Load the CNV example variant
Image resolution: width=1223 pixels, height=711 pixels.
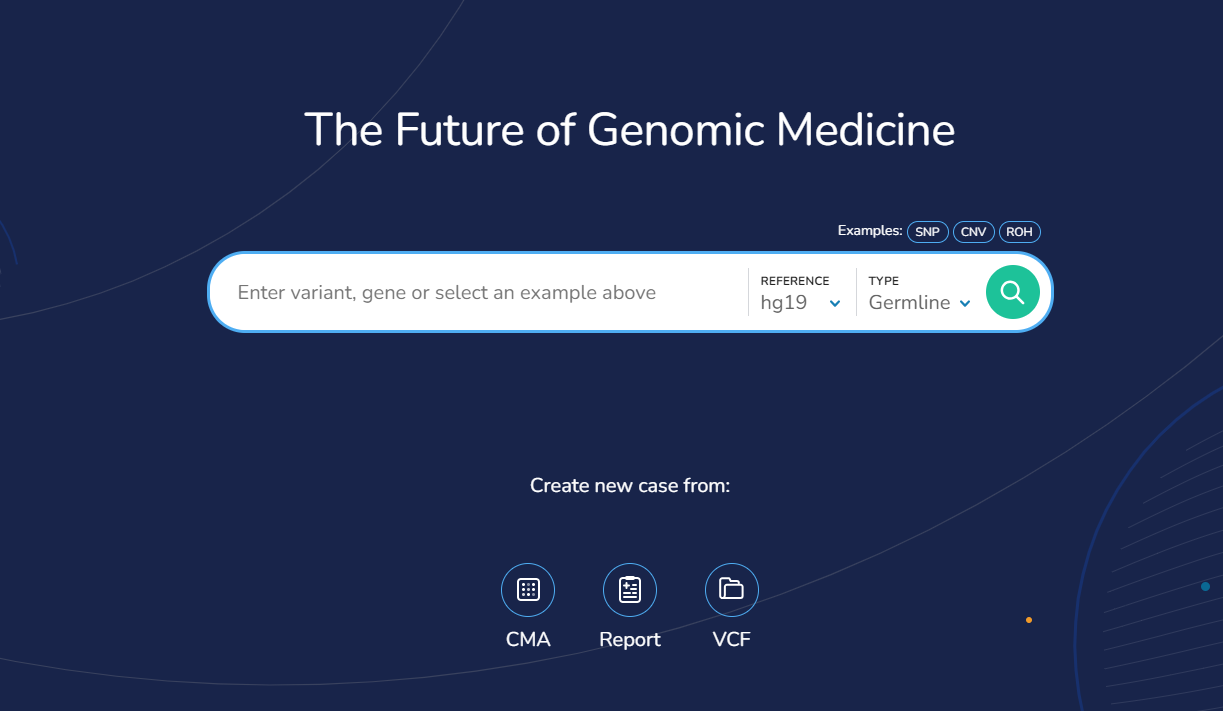[973, 232]
